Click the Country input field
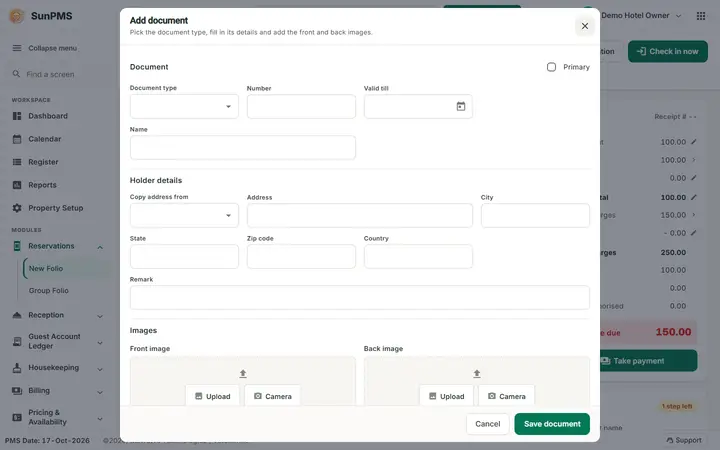 tap(418, 256)
